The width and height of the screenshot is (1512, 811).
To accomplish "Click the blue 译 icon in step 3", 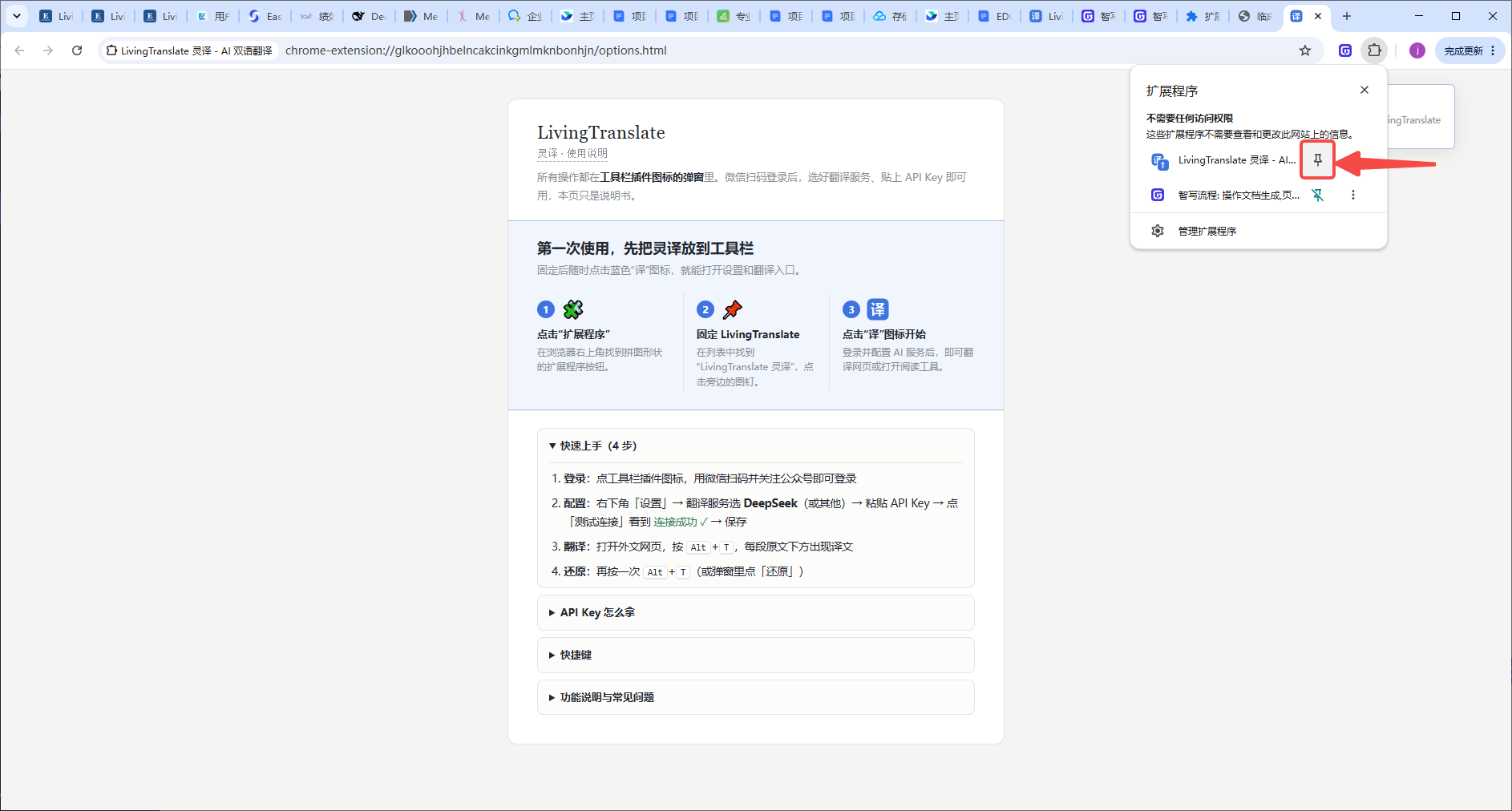I will point(878,309).
